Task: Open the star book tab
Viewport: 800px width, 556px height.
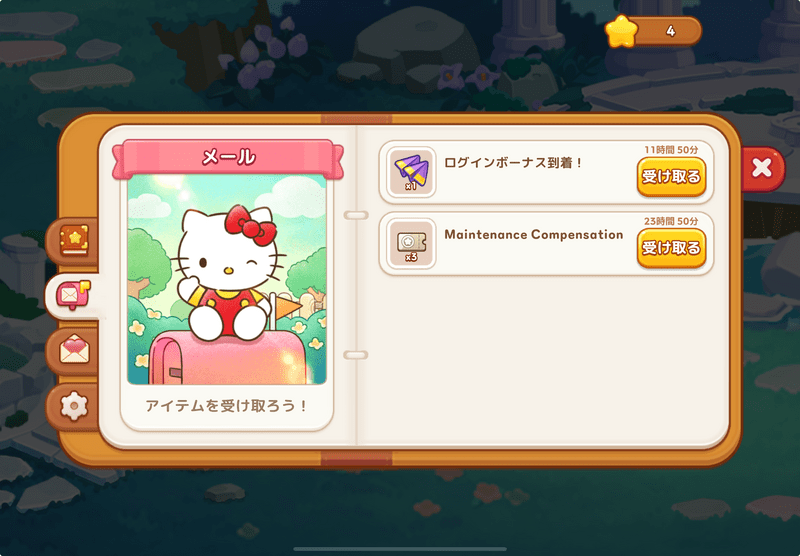Action: click(x=74, y=240)
